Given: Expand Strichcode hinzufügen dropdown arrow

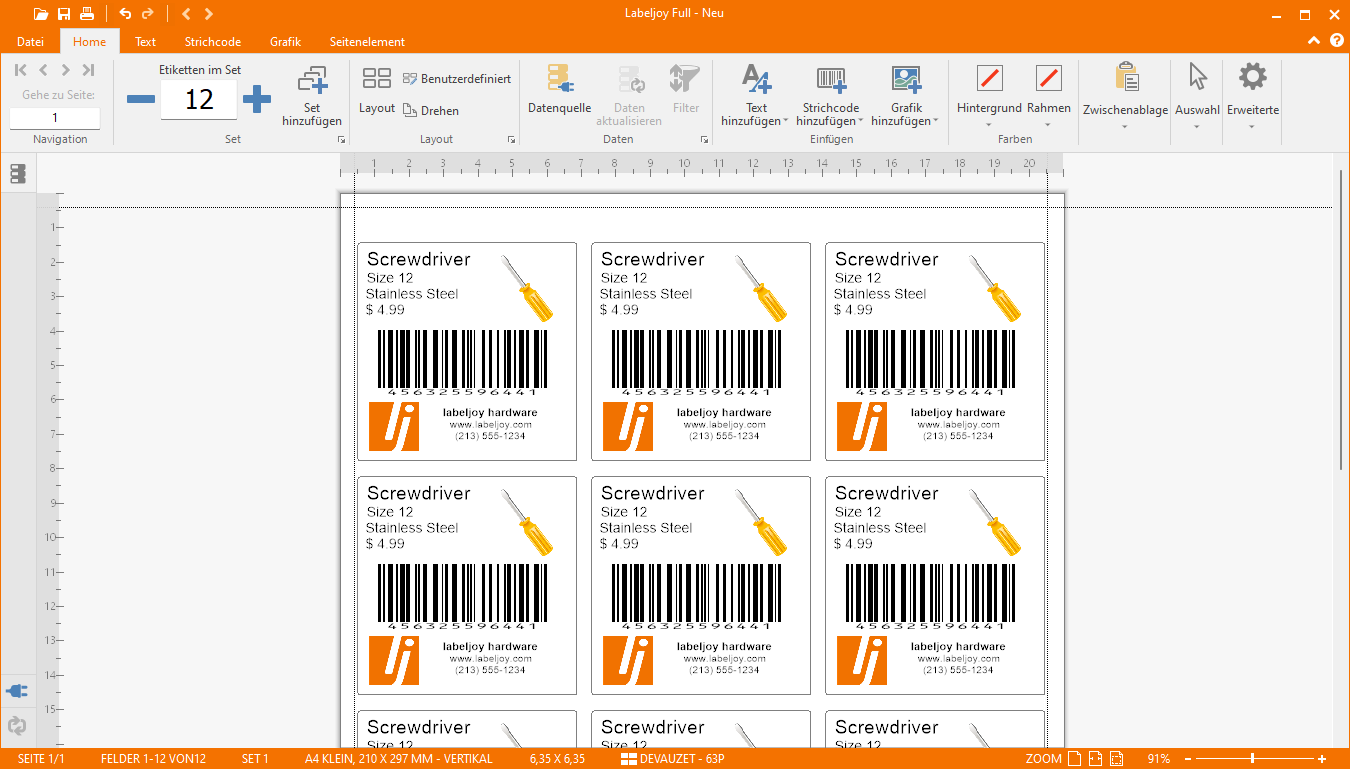Looking at the screenshot, I should coord(861,121).
